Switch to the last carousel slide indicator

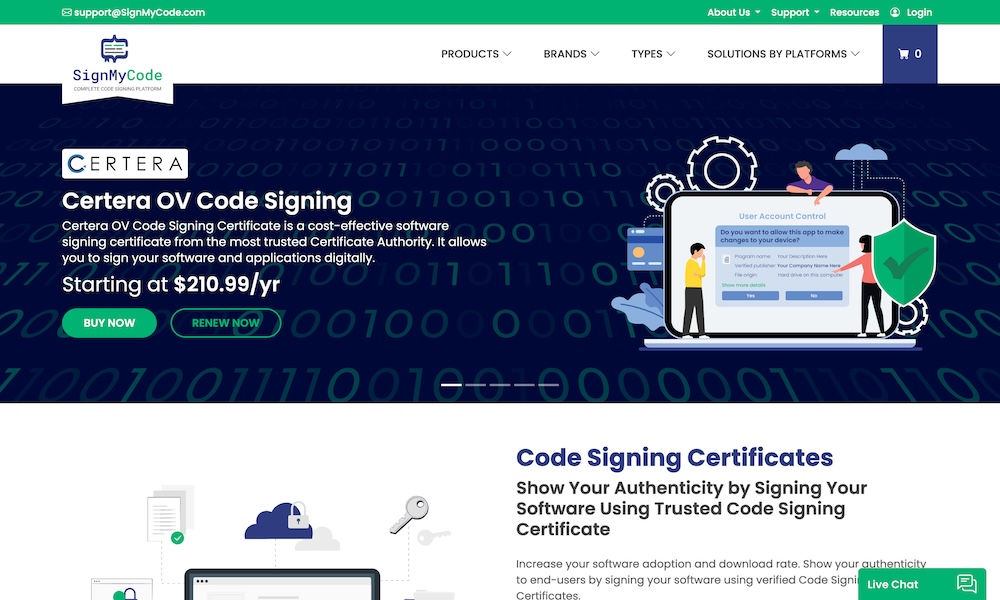548,384
